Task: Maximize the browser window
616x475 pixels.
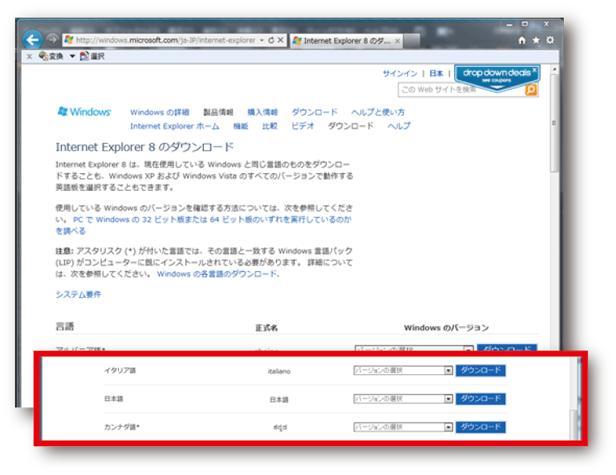Action: [x=525, y=24]
